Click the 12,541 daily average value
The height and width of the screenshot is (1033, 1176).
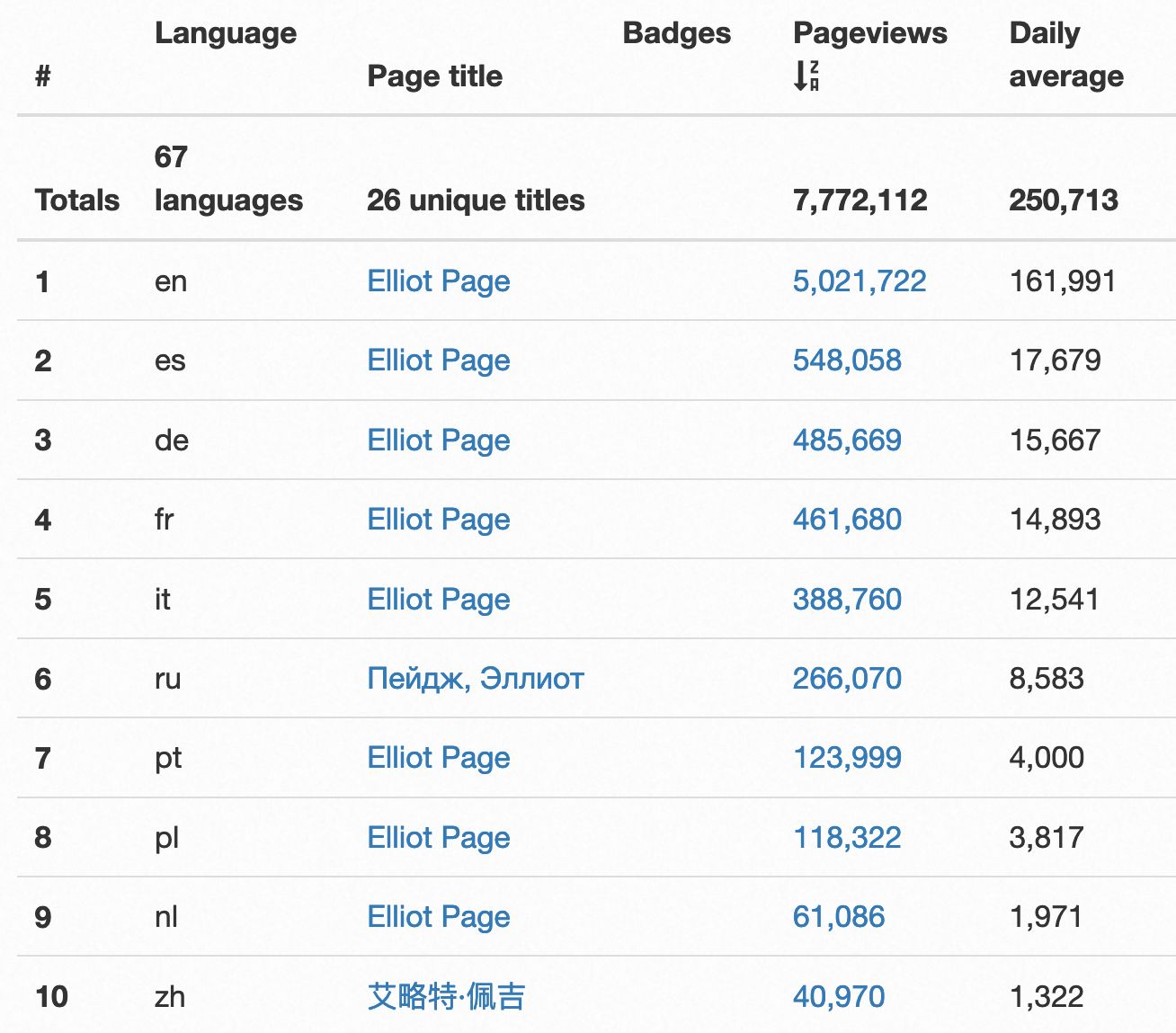point(1055,600)
